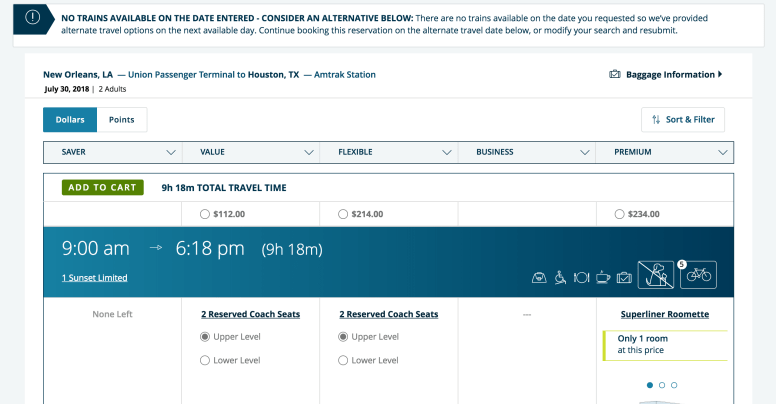Go to second Roomette carousel dot
Viewport: 776px width, 404px height.
pyautogui.click(x=662, y=385)
